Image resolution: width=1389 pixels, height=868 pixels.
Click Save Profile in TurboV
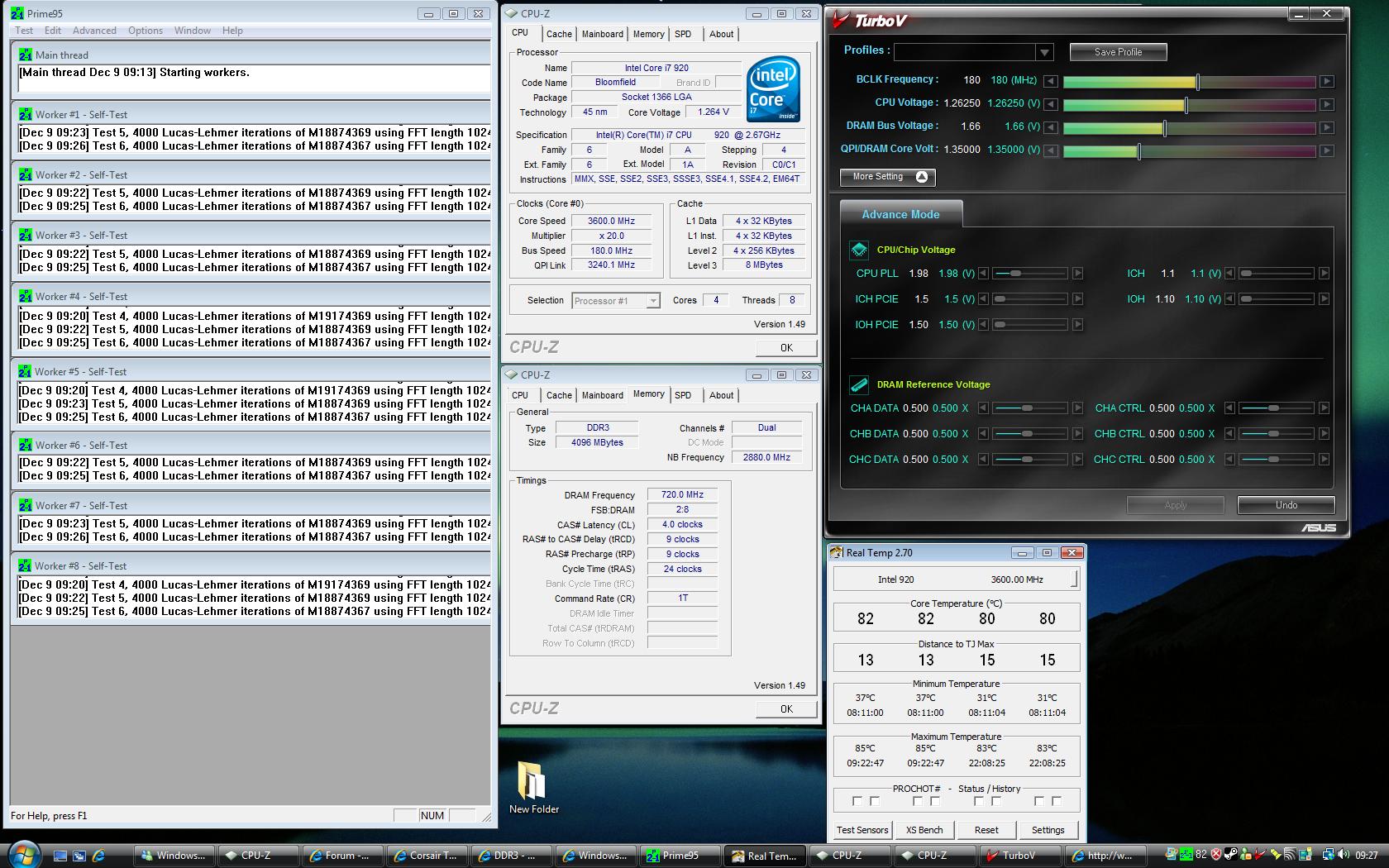(1118, 52)
